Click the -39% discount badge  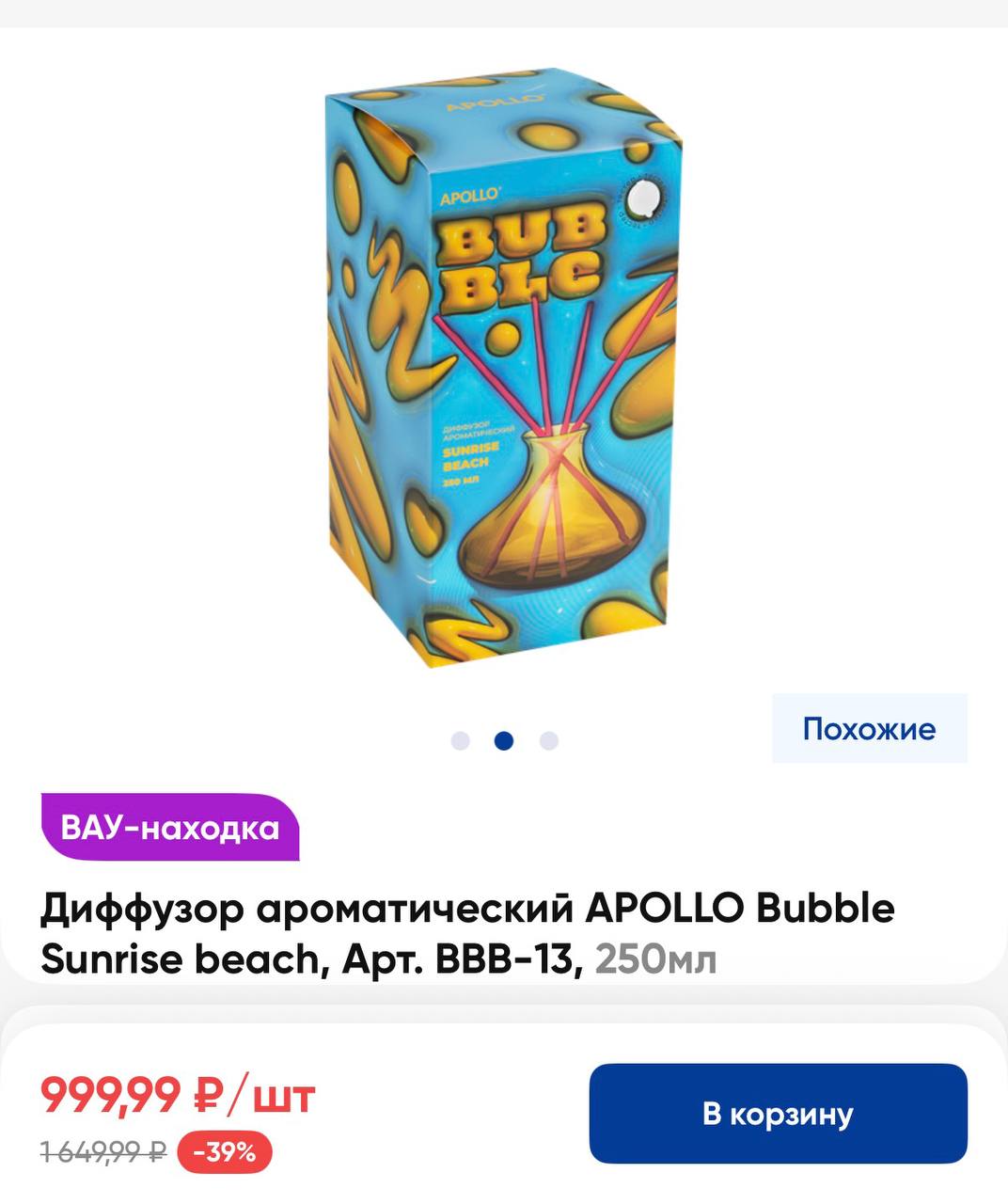(x=225, y=1151)
